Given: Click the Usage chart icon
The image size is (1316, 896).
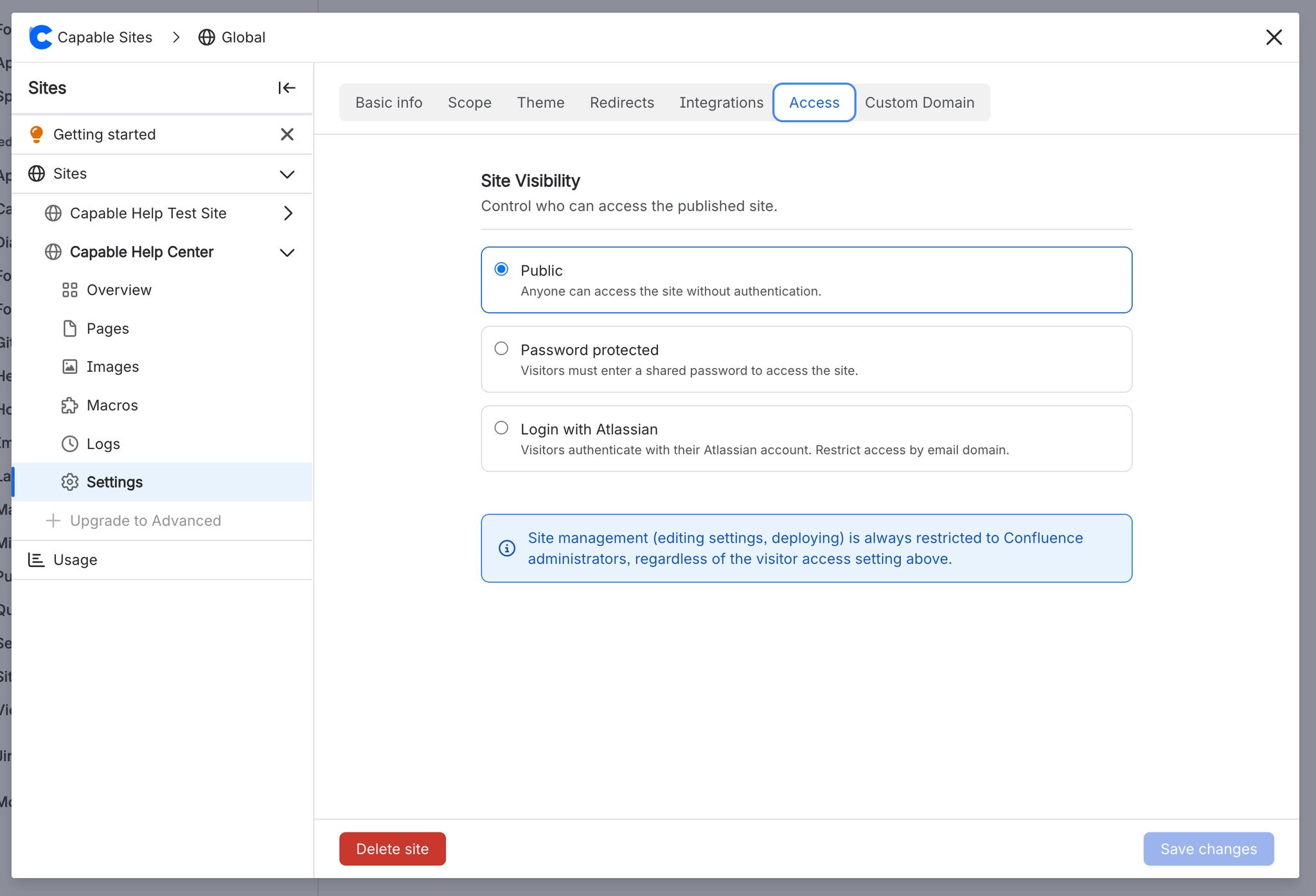Looking at the screenshot, I should tap(37, 559).
